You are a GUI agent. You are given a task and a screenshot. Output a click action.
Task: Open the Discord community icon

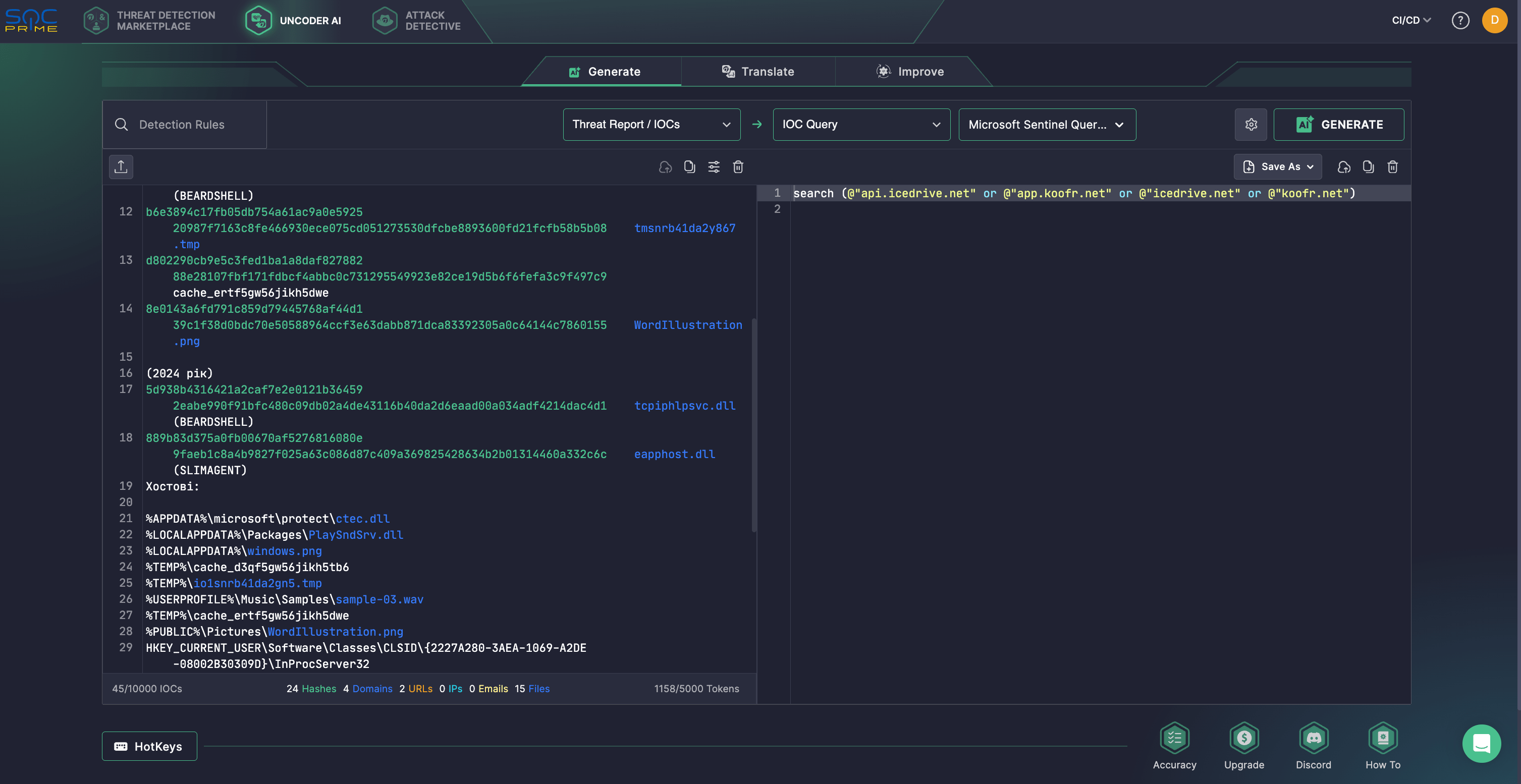click(x=1313, y=738)
